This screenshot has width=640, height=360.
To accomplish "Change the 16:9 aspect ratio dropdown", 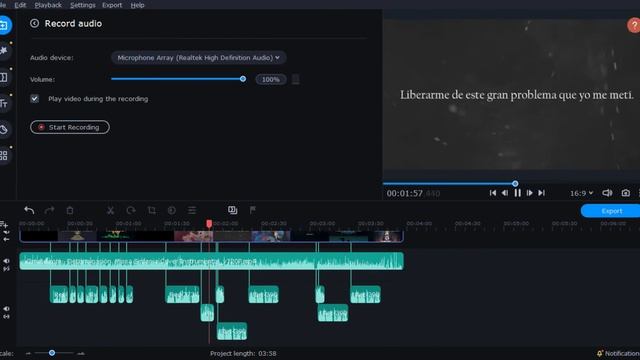I will point(581,193).
